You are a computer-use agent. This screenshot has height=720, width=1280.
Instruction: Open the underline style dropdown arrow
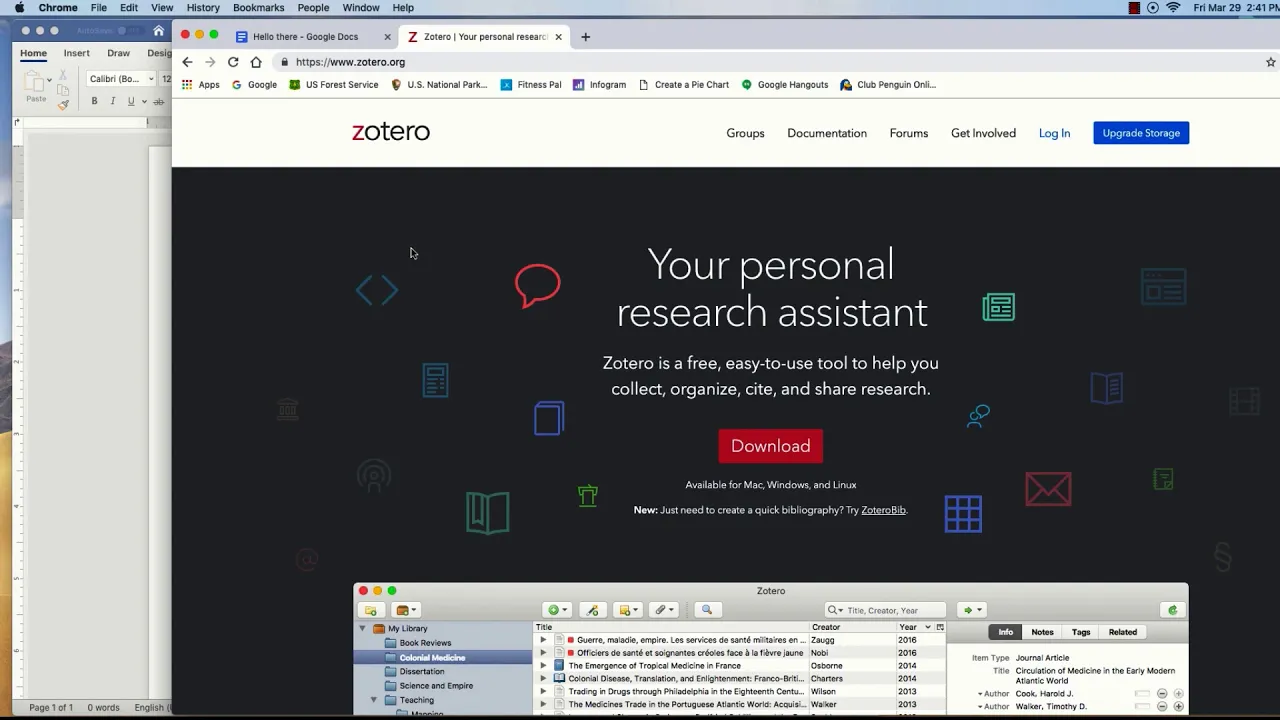click(x=144, y=101)
